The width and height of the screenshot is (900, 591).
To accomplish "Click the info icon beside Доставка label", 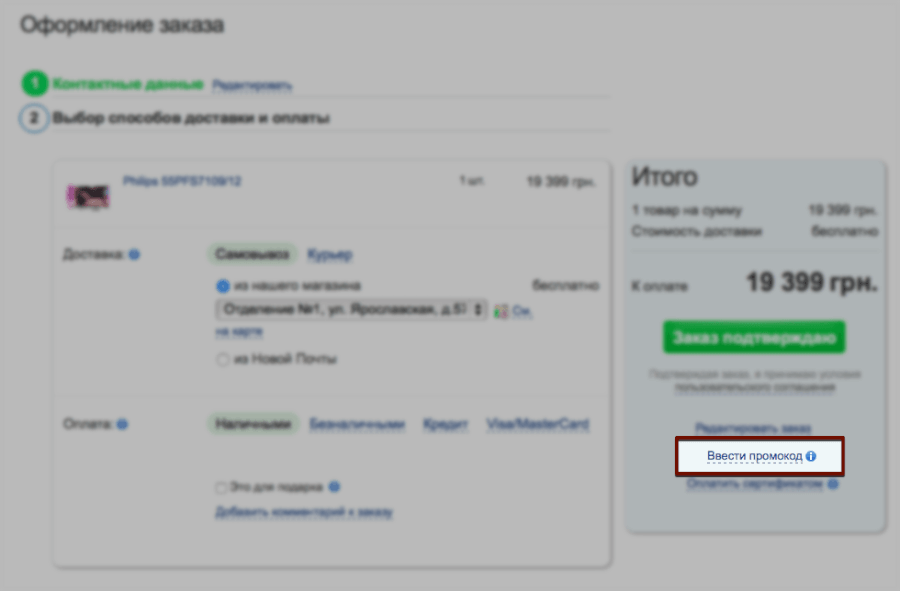I will tap(134, 255).
